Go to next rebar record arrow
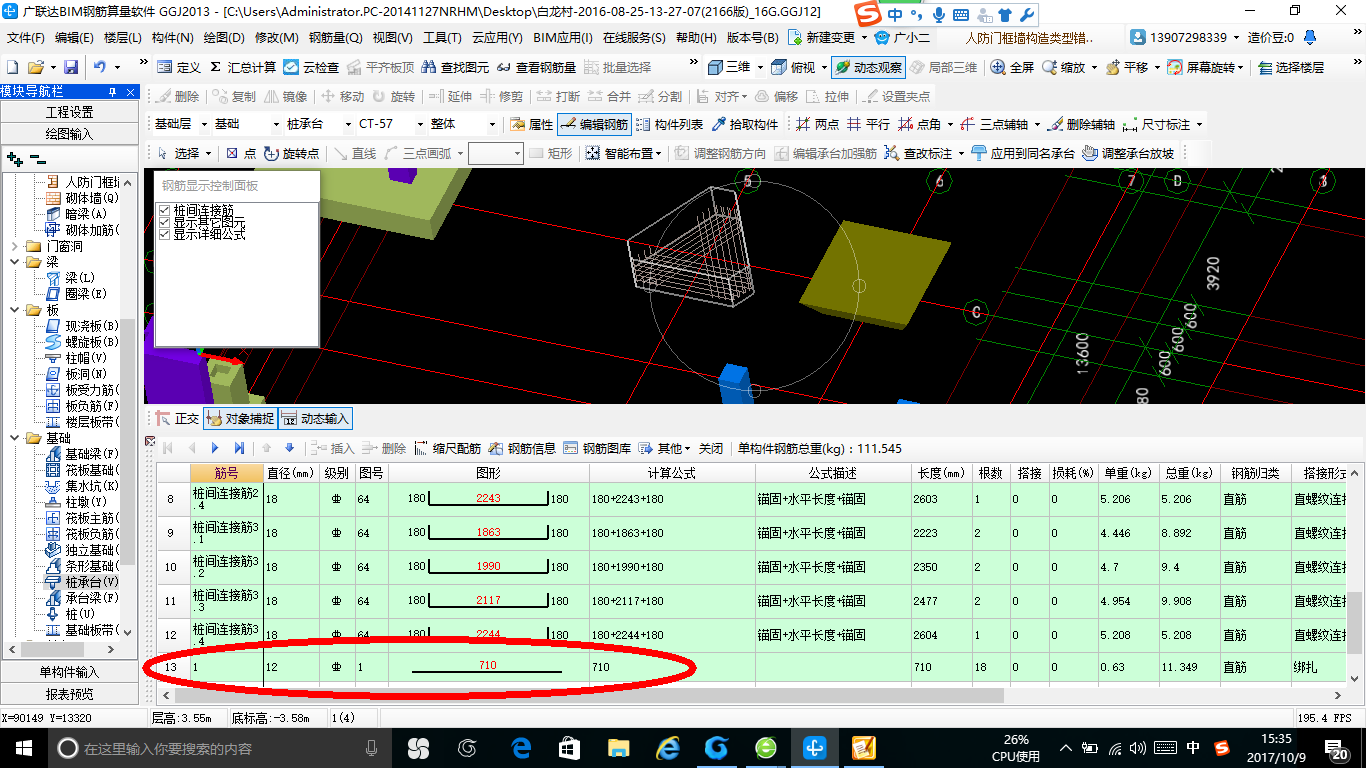Viewport: 1366px width, 768px height. [215, 448]
